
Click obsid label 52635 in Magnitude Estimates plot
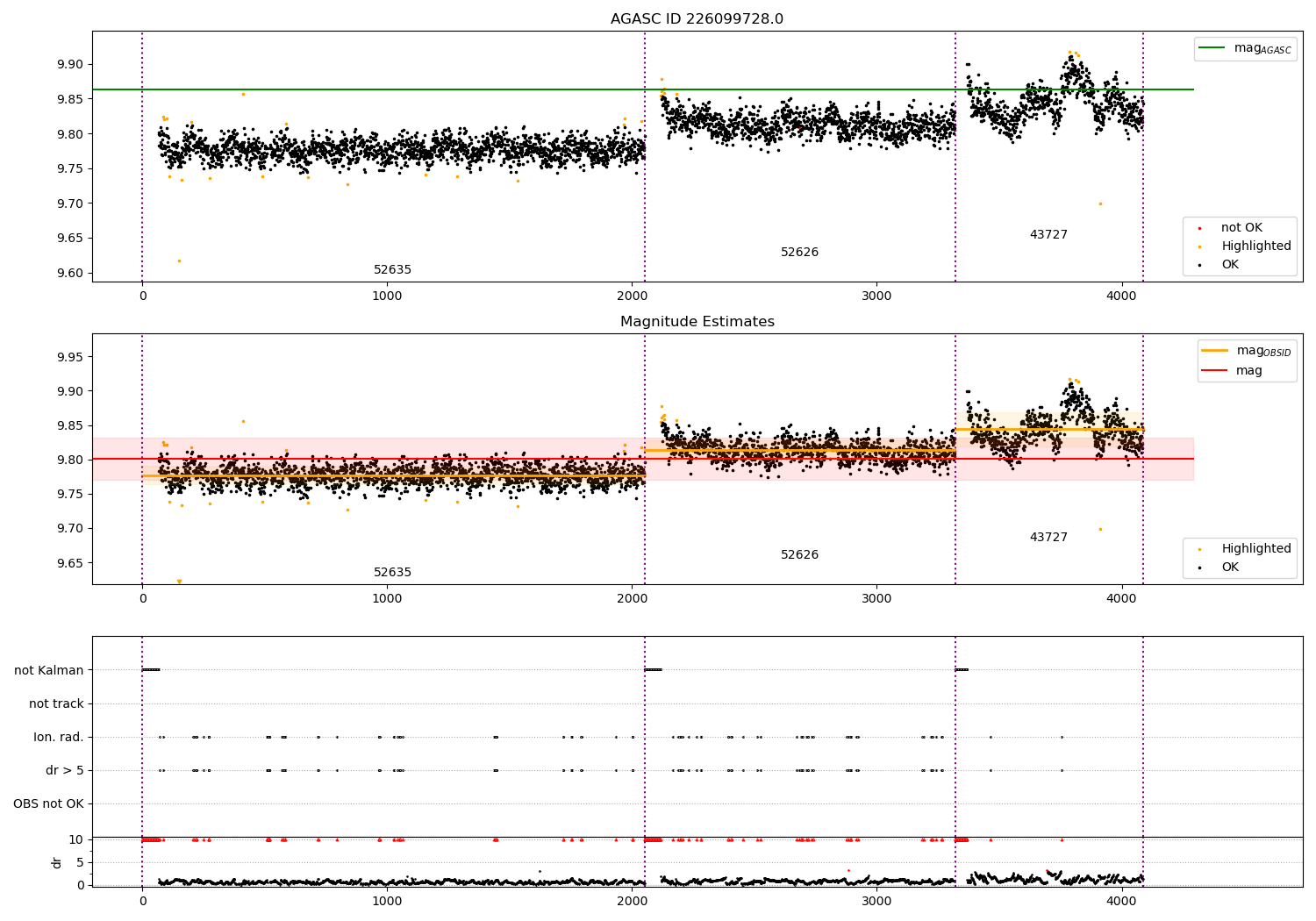pyautogui.click(x=392, y=573)
